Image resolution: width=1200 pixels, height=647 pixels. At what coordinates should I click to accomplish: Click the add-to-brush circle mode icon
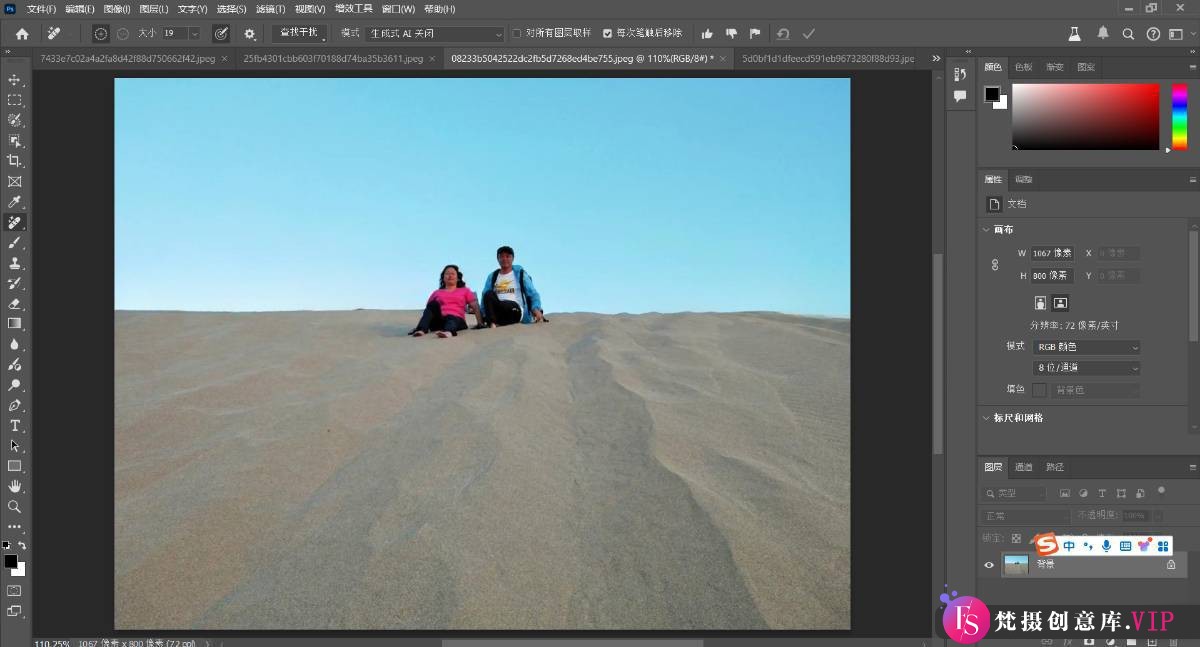101,34
